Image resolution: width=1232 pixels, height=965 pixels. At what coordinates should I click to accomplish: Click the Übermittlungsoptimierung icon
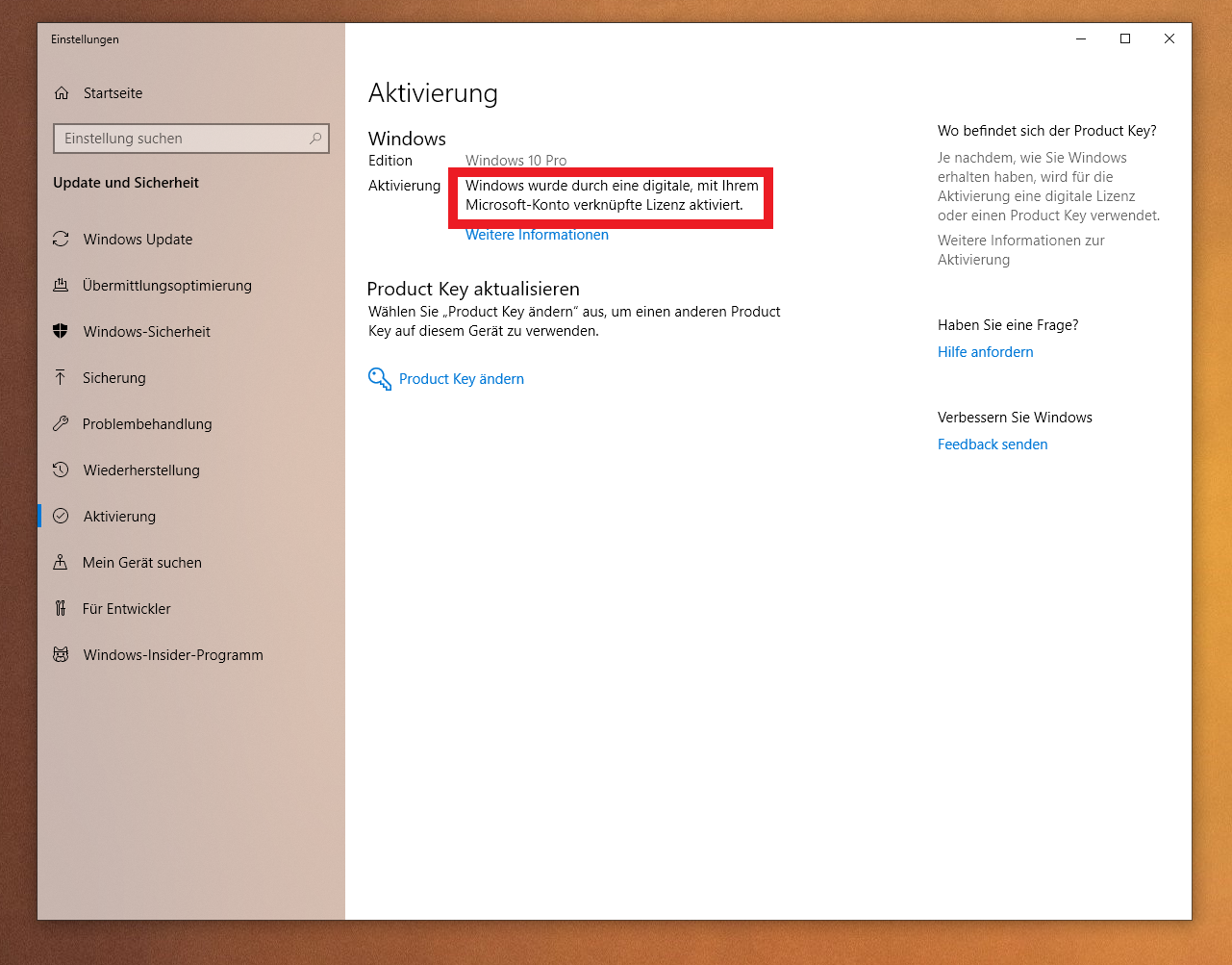pyautogui.click(x=61, y=285)
